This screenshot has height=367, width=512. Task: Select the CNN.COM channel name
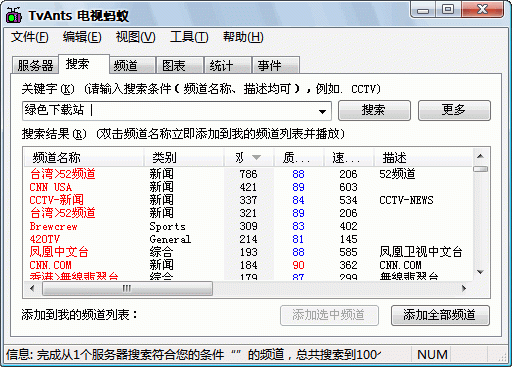[x=51, y=265]
